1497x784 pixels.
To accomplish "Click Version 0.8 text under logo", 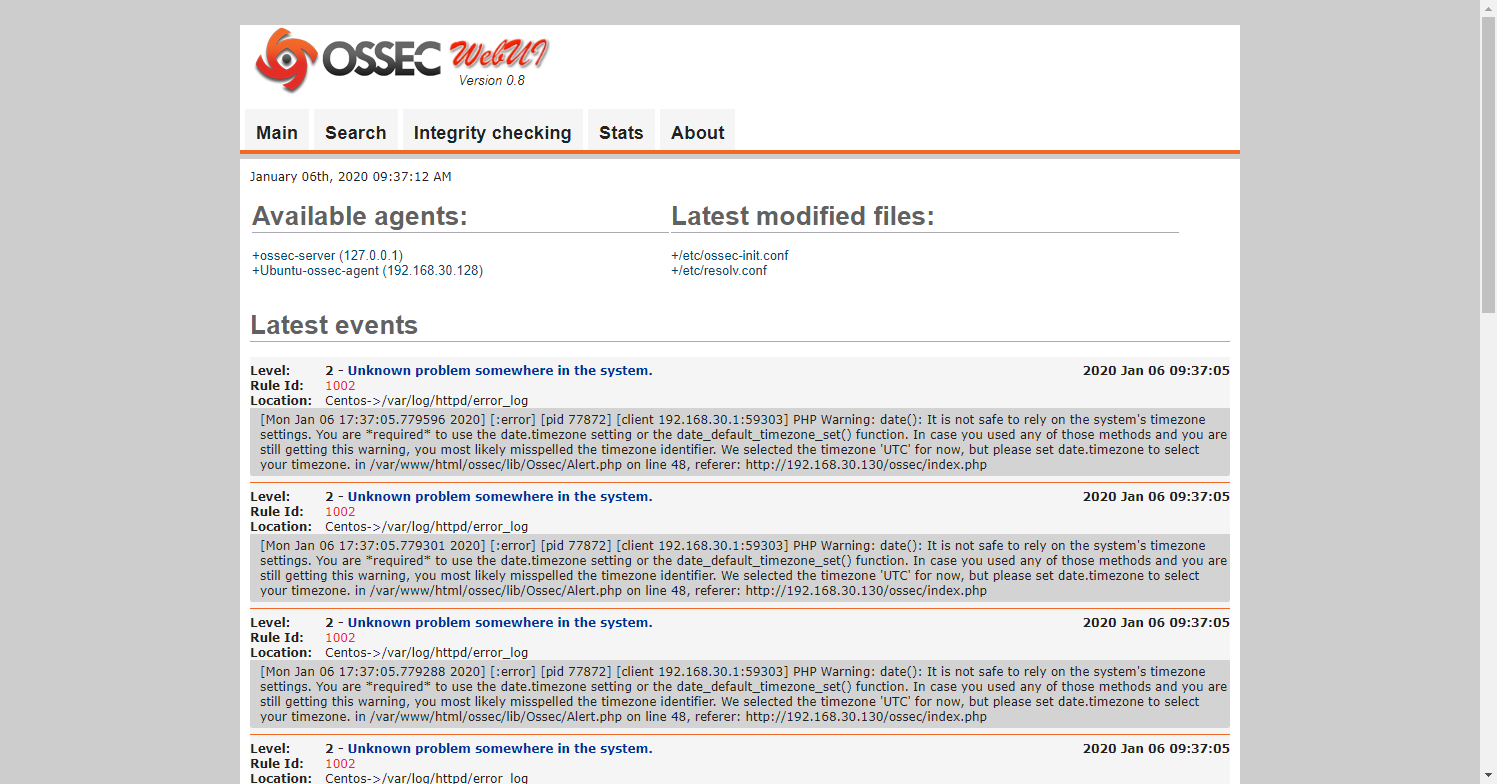I will [x=492, y=81].
